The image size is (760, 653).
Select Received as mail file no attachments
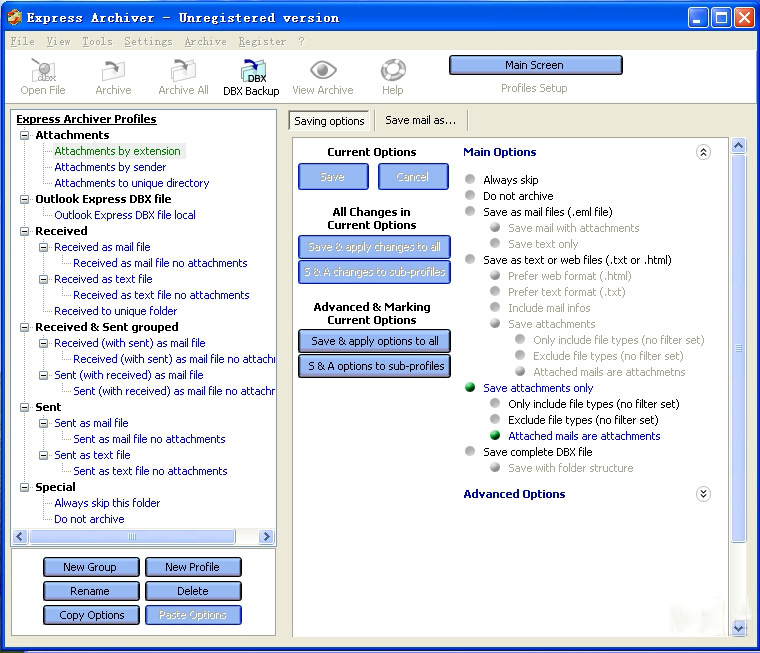[x=160, y=263]
